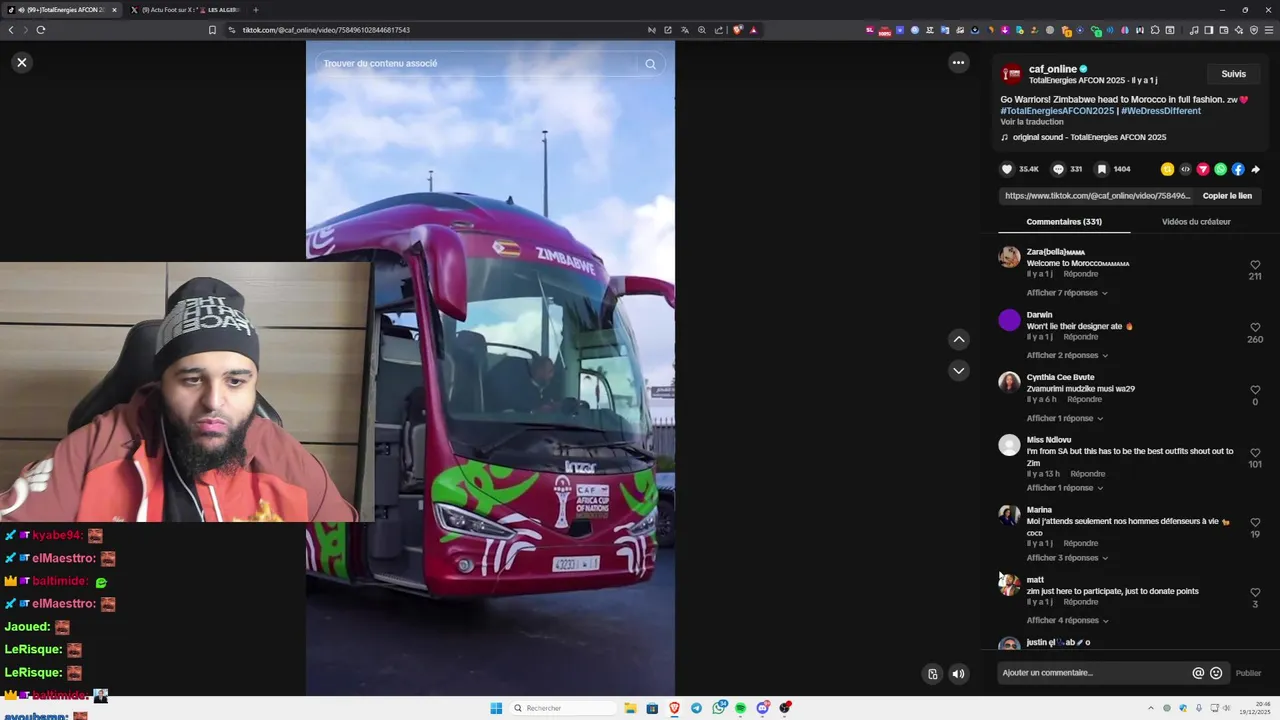Go to next video with down arrow

click(x=958, y=370)
